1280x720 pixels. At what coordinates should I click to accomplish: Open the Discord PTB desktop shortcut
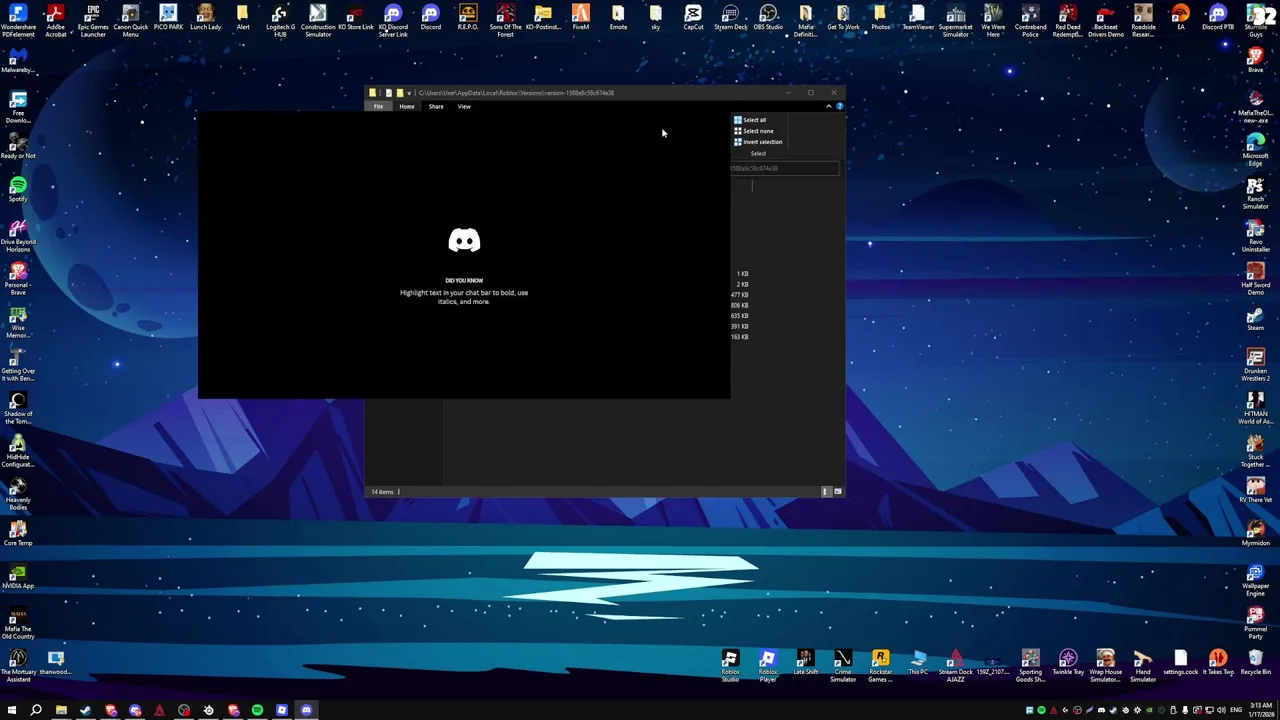1218,18
